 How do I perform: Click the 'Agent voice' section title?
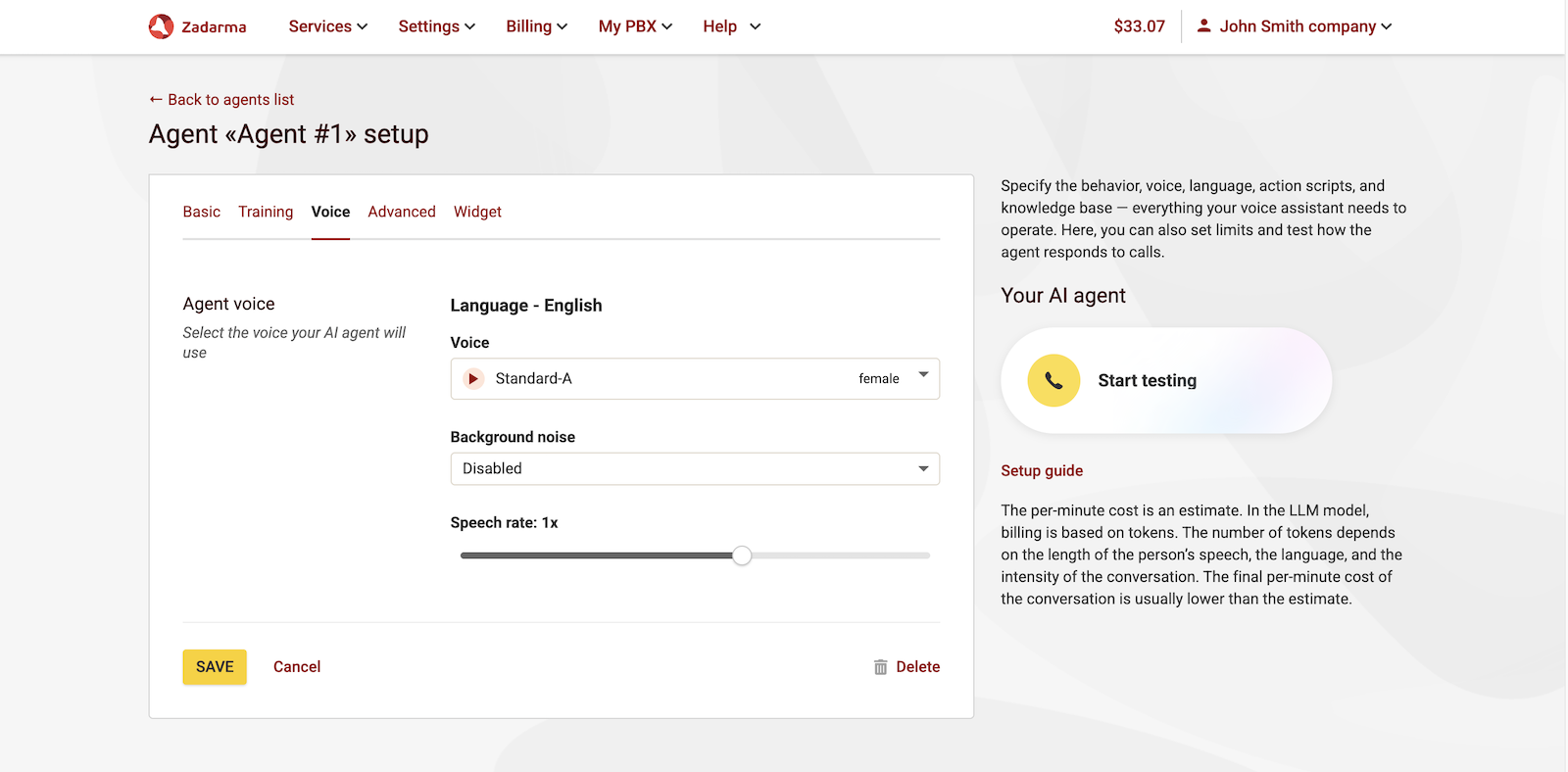coord(228,304)
